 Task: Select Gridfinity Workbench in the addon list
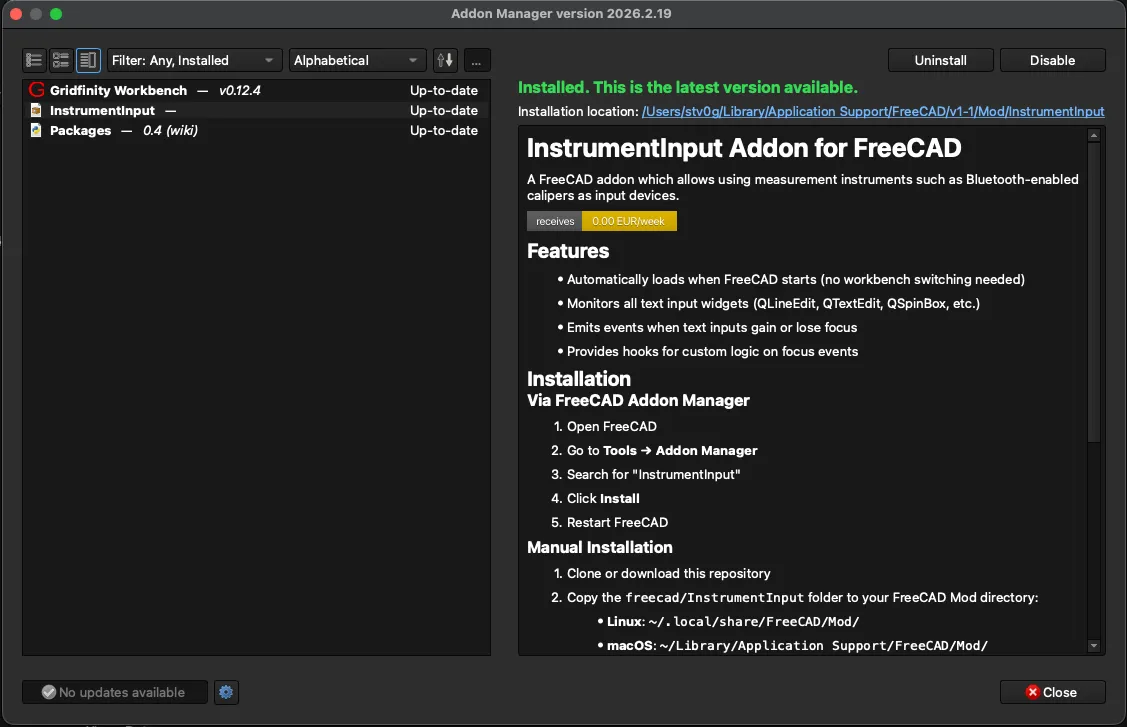point(200,90)
